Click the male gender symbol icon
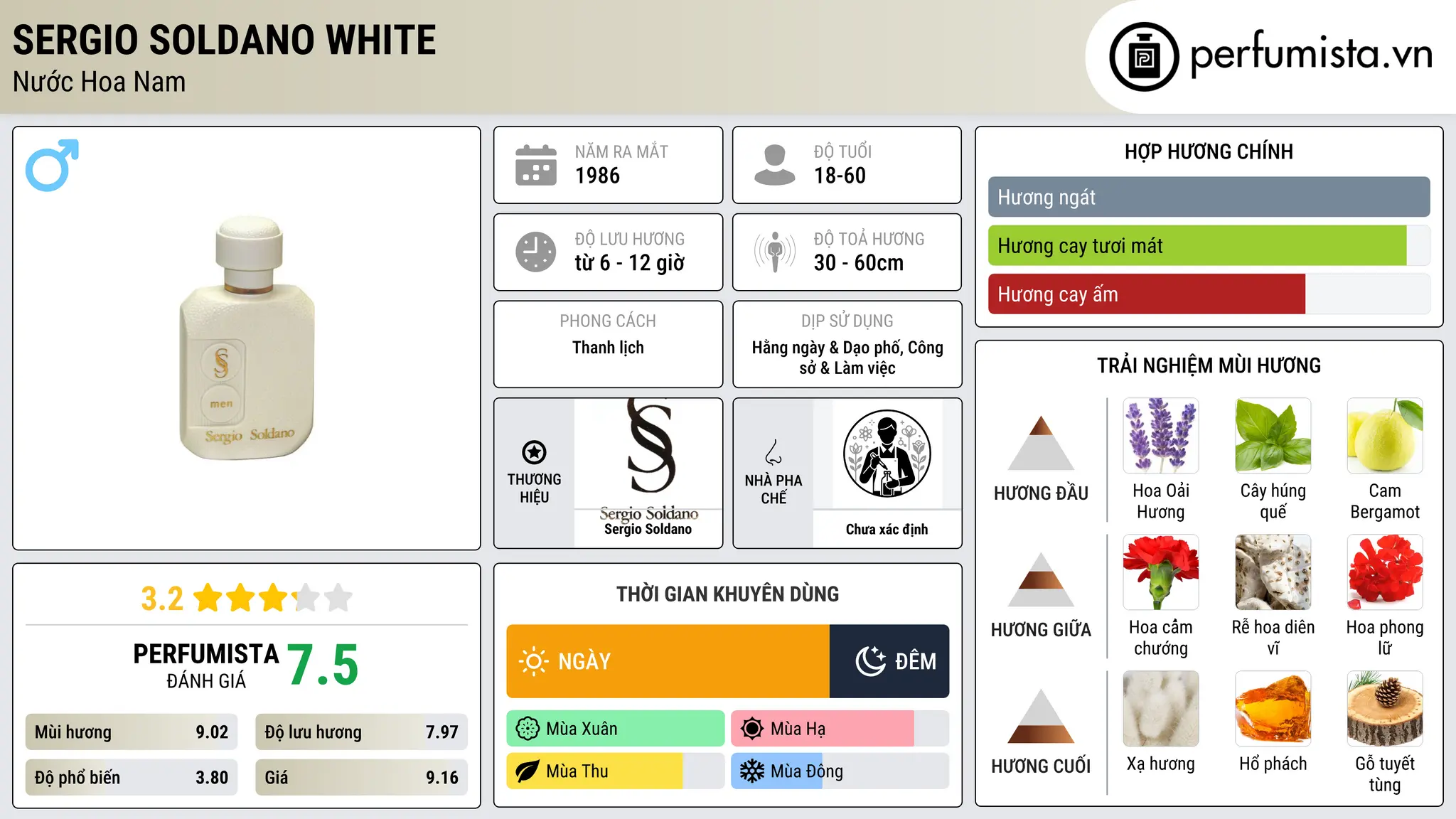 [x=52, y=165]
